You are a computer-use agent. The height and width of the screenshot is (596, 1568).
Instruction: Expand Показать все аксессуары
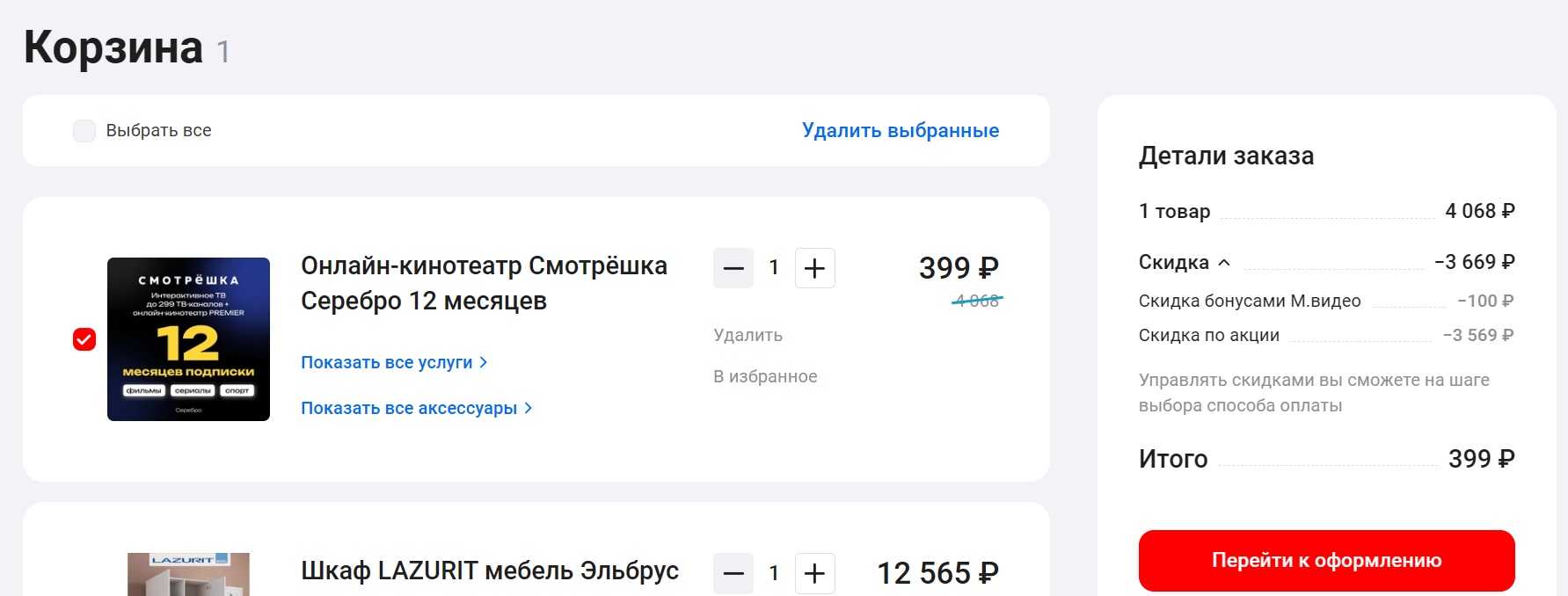coord(416,408)
